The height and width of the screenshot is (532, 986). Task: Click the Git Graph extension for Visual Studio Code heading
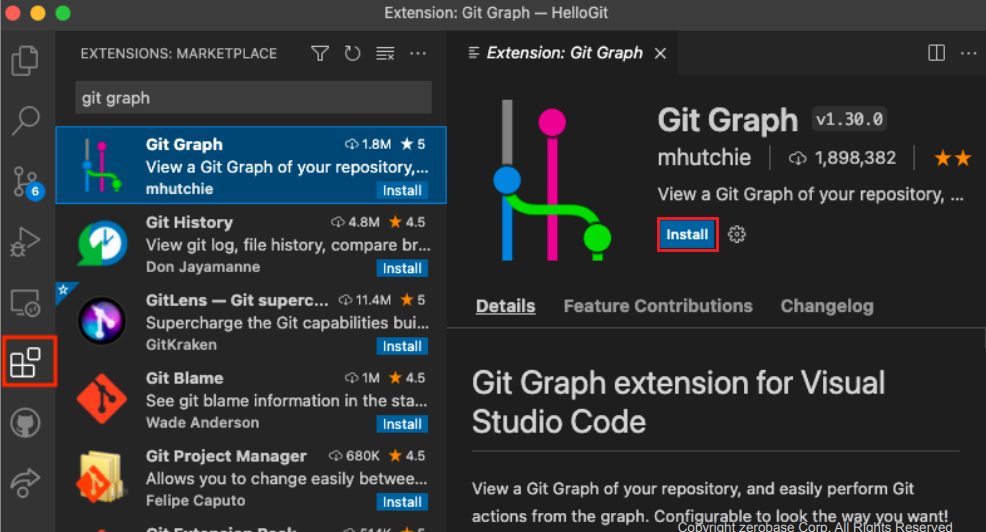(x=679, y=402)
